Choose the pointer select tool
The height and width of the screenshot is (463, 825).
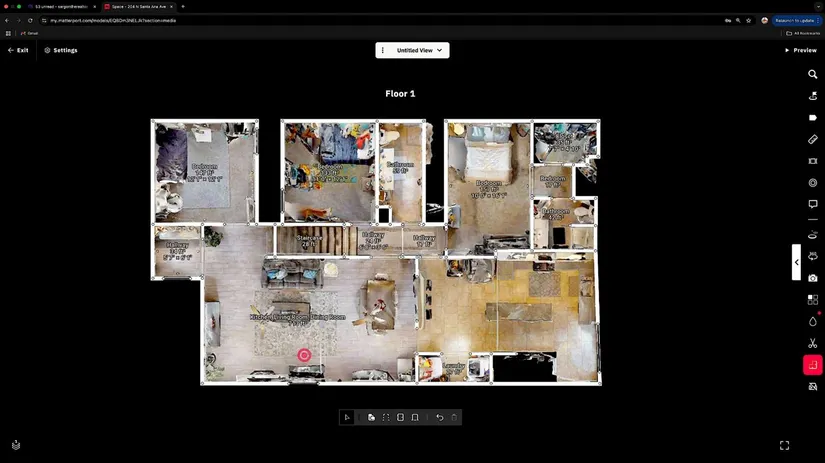coord(347,417)
